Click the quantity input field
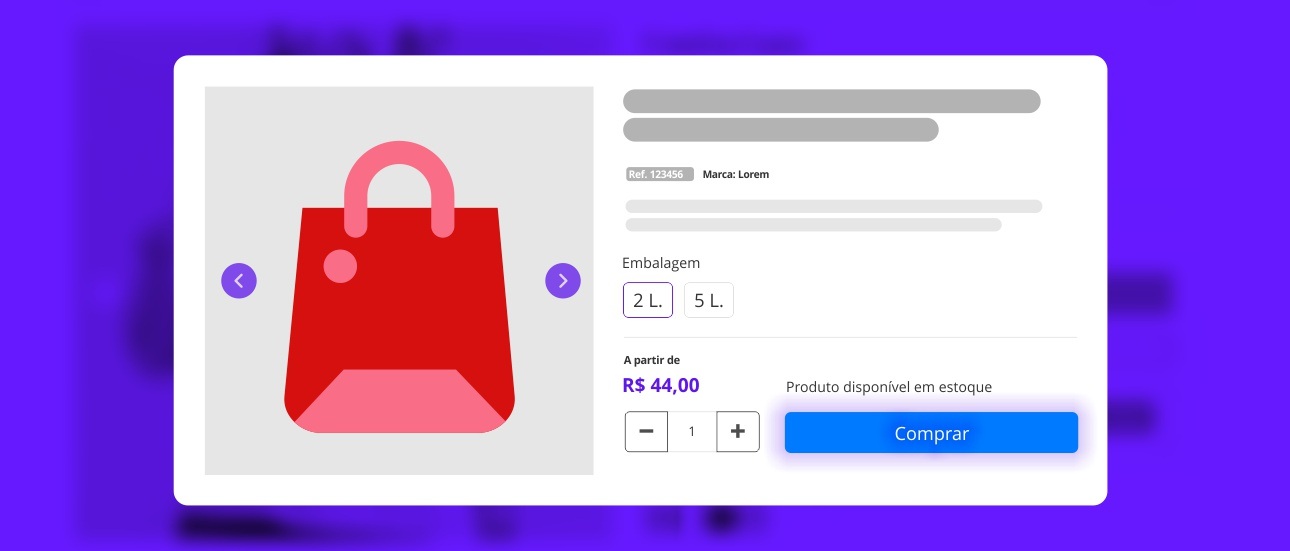This screenshot has width=1290, height=551. 692,432
